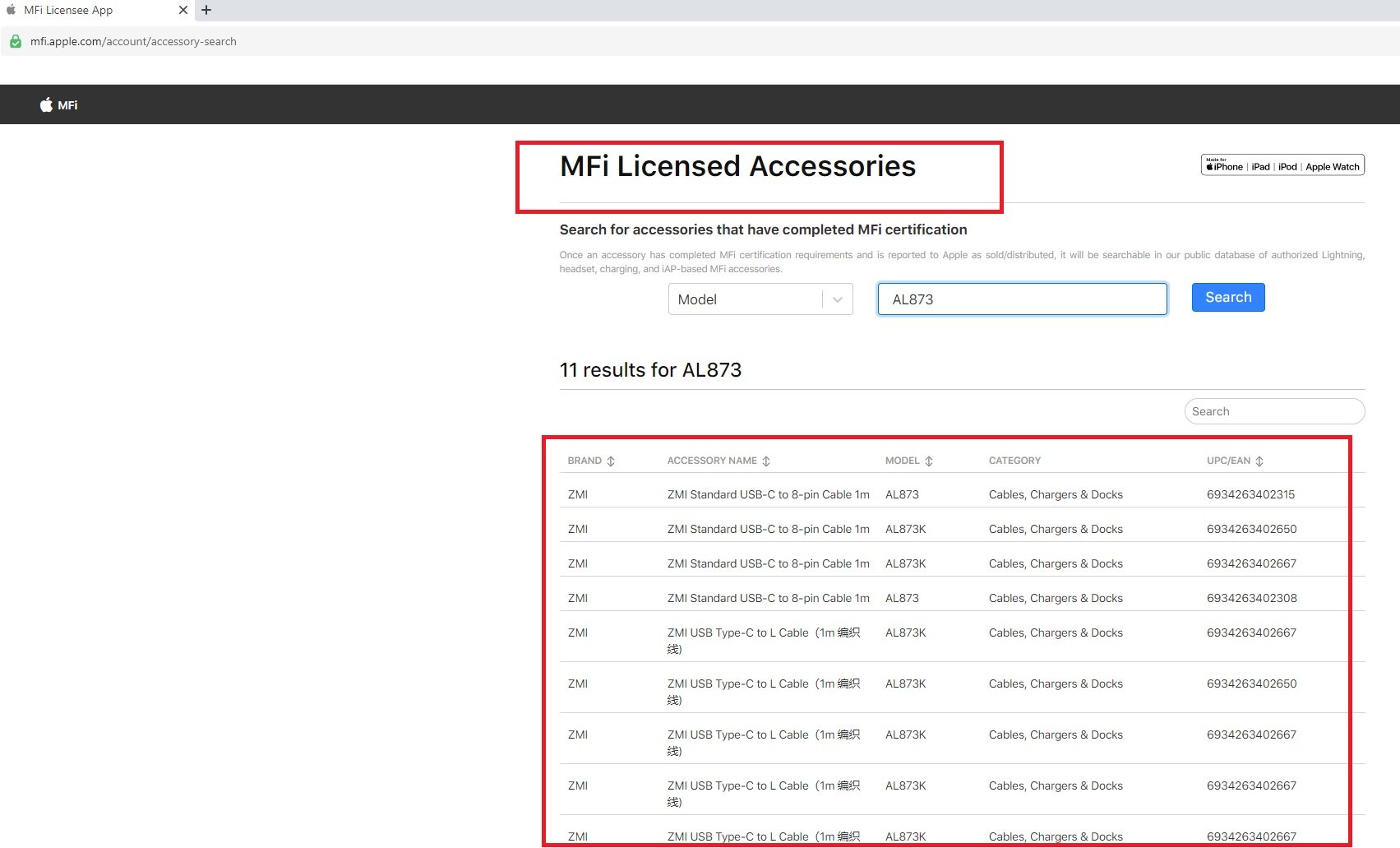Sort by Accessory Name arrows icon
The height and width of the screenshot is (848, 1400).
[766, 461]
